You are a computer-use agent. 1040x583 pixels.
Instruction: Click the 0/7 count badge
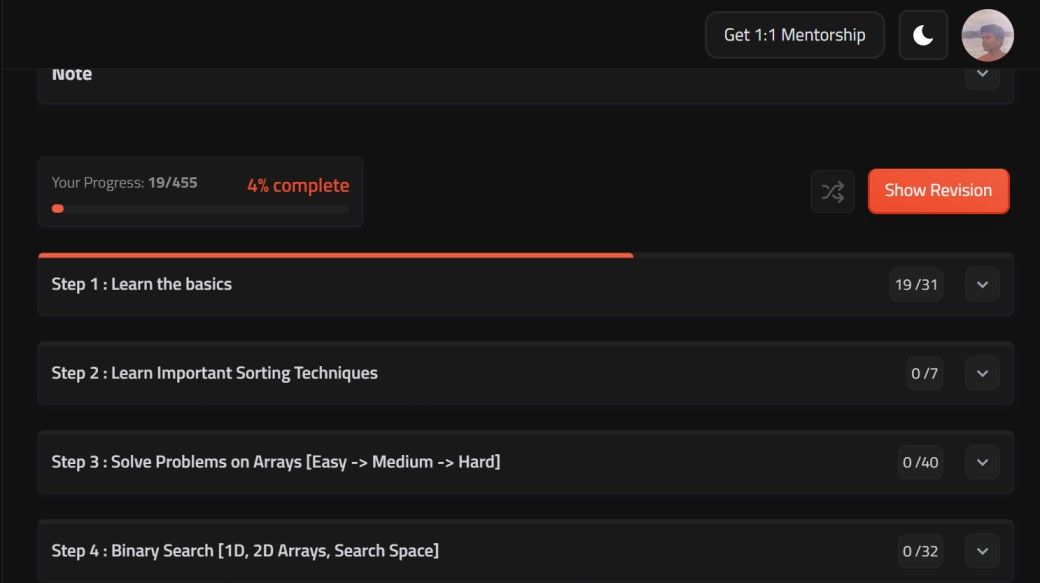925,373
